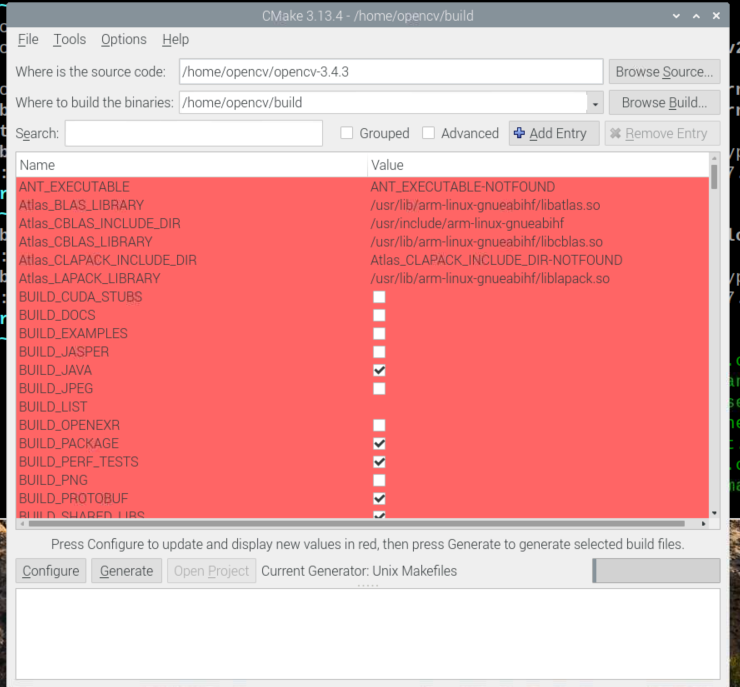Edit the libcblas.so path value
This screenshot has width=740, height=687.
point(487,242)
